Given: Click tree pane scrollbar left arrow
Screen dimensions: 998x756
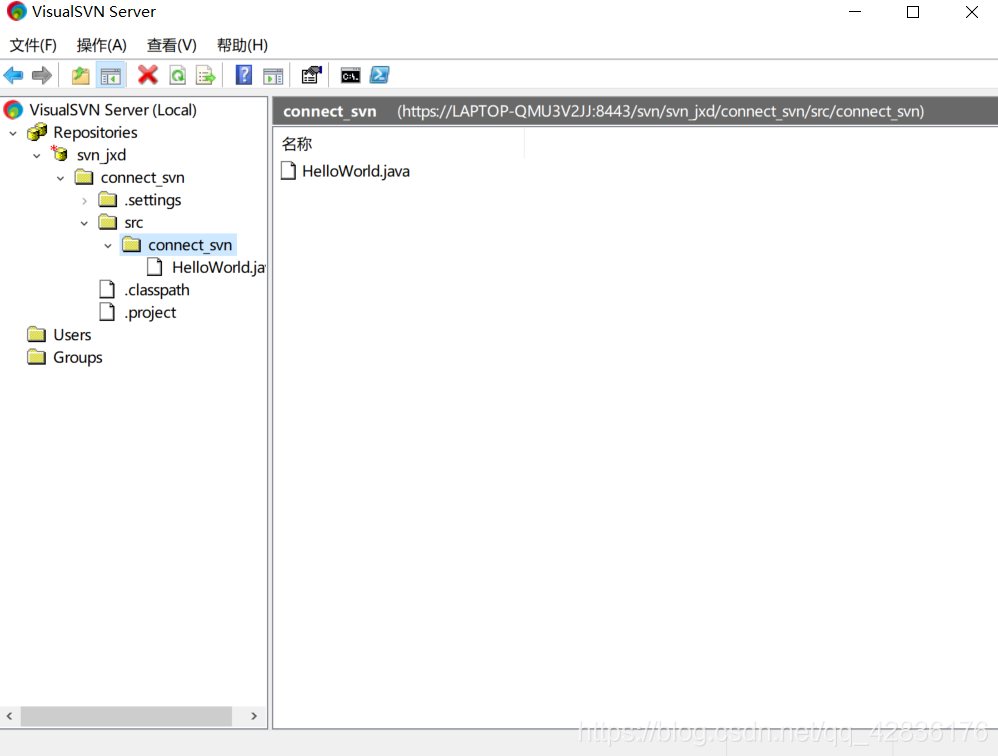Looking at the screenshot, I should pyautogui.click(x=10, y=716).
